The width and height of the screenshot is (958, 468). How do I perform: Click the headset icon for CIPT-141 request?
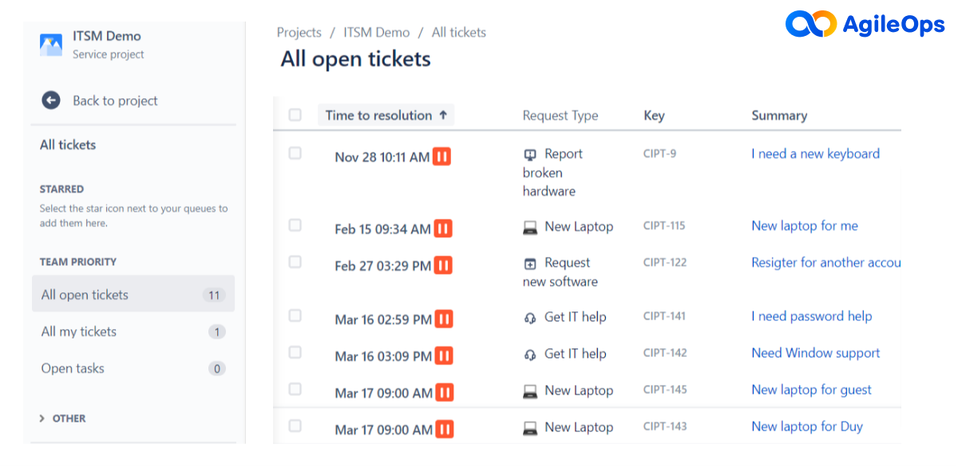click(x=530, y=318)
